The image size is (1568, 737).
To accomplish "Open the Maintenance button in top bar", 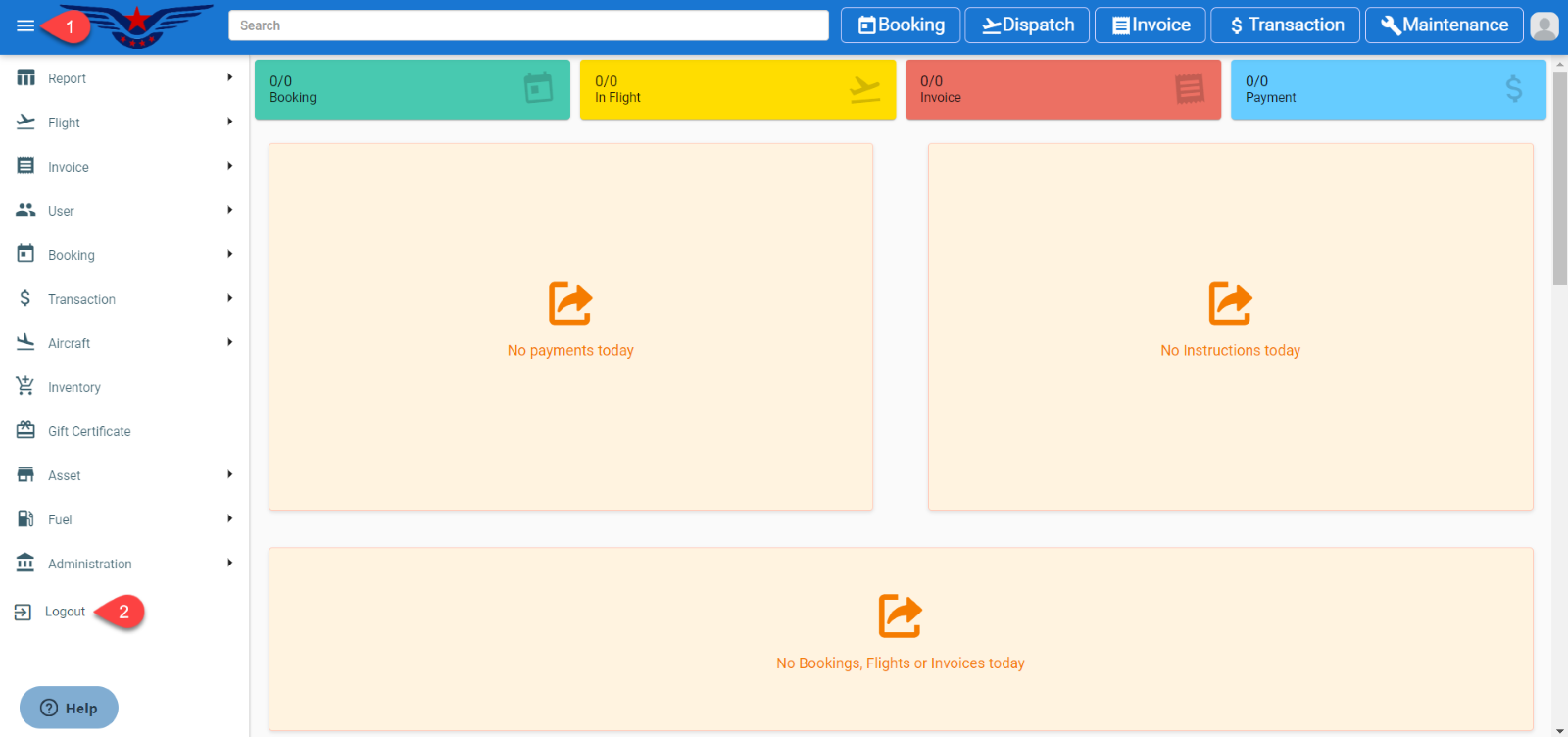I will tap(1444, 25).
